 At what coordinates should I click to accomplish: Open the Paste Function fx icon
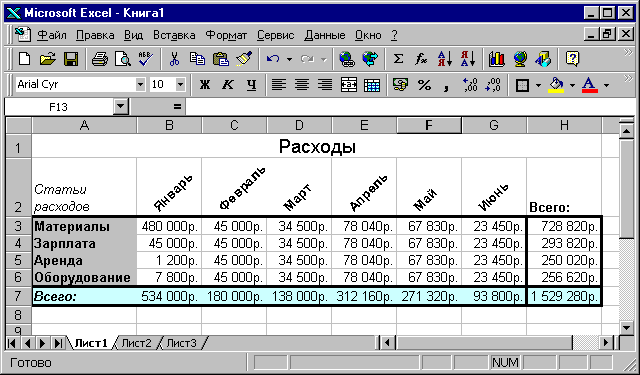point(421,59)
